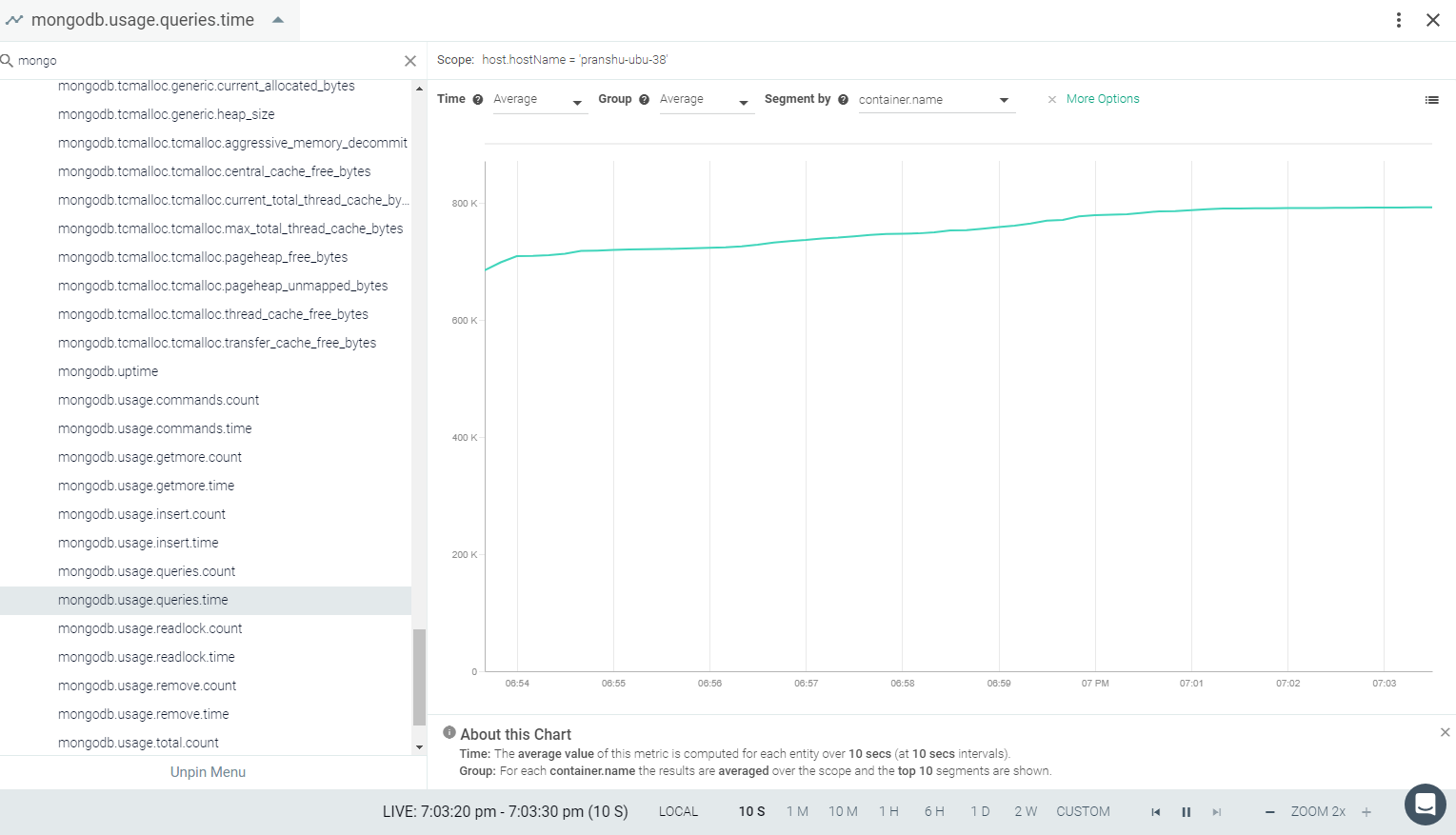Clear the metric search field
The width and height of the screenshot is (1456, 835).
point(410,61)
